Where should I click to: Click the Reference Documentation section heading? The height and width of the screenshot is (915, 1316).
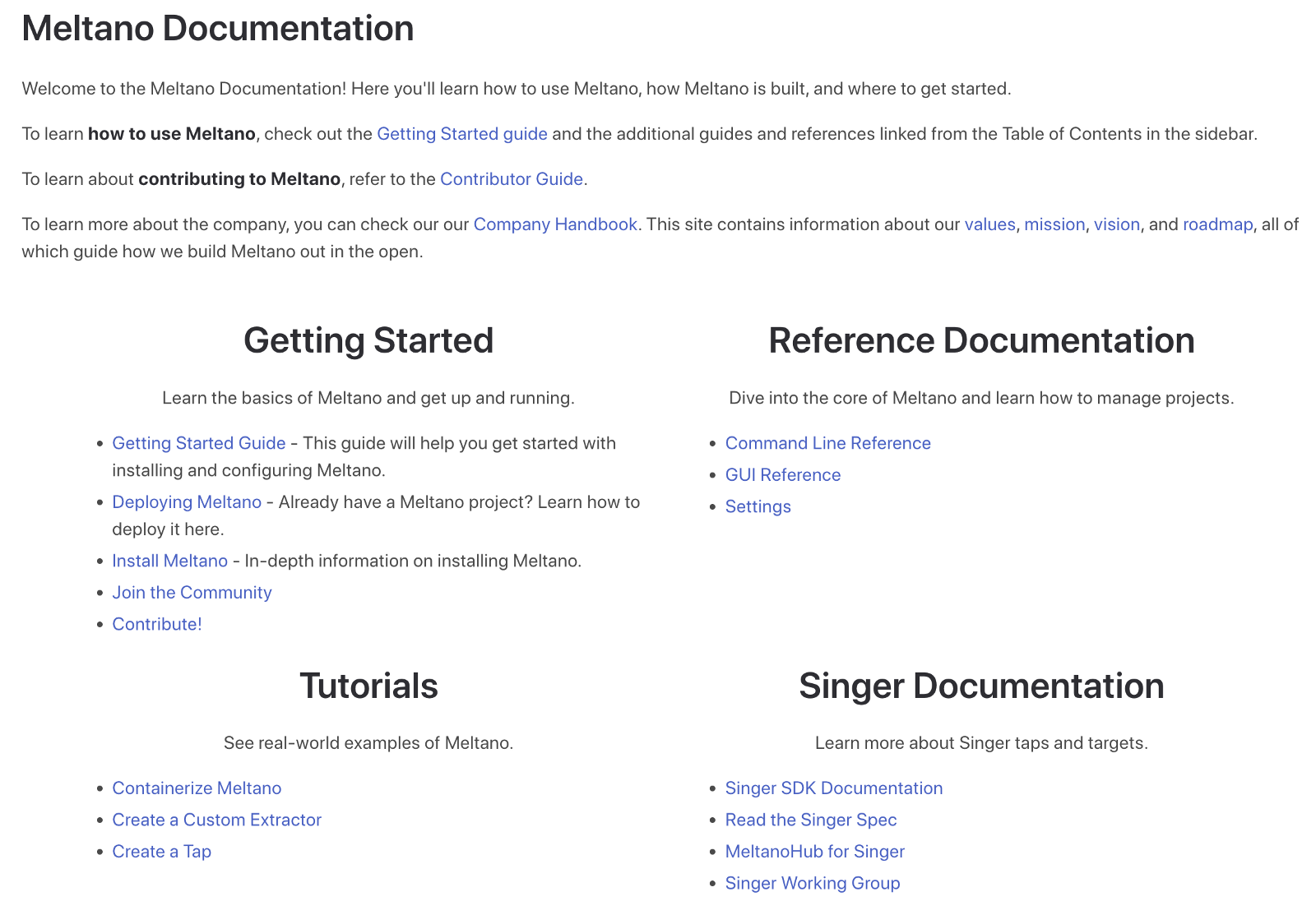981,340
